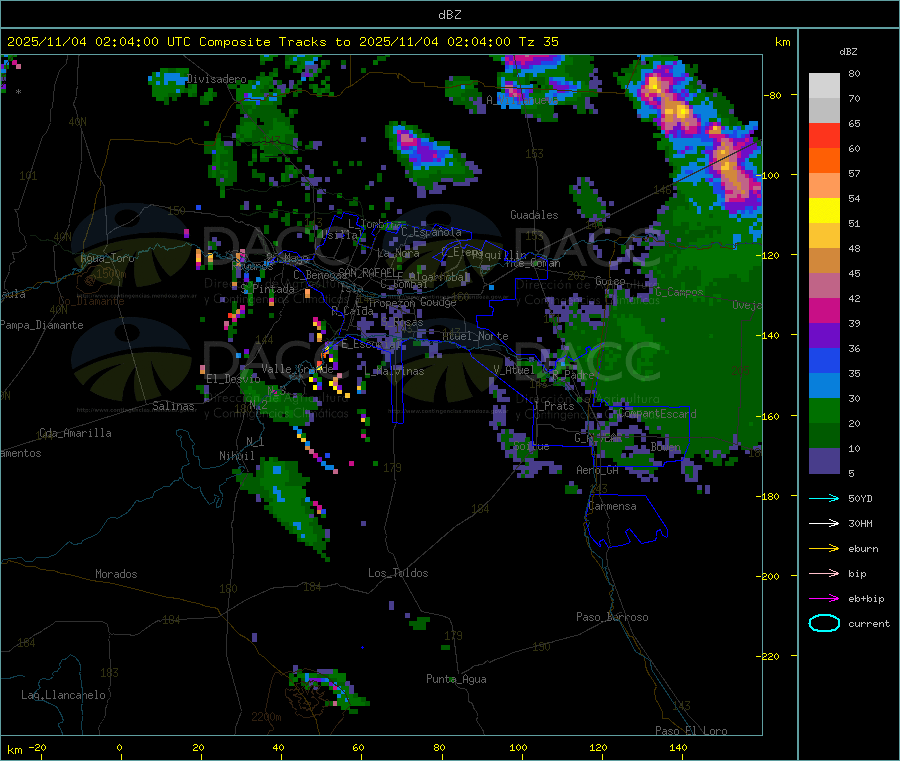Click the 'Salinas' place label
This screenshot has height=761, width=900.
173,406
